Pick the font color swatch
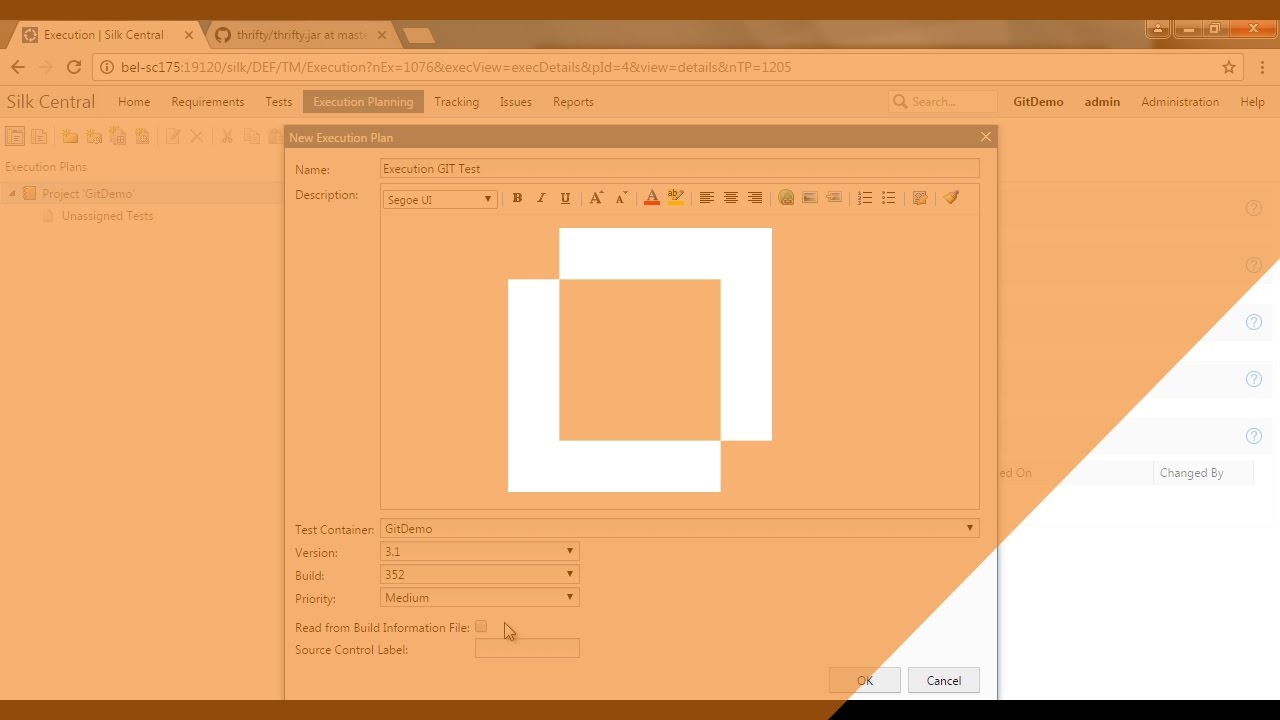Viewport: 1280px width, 720px height. tap(652, 198)
